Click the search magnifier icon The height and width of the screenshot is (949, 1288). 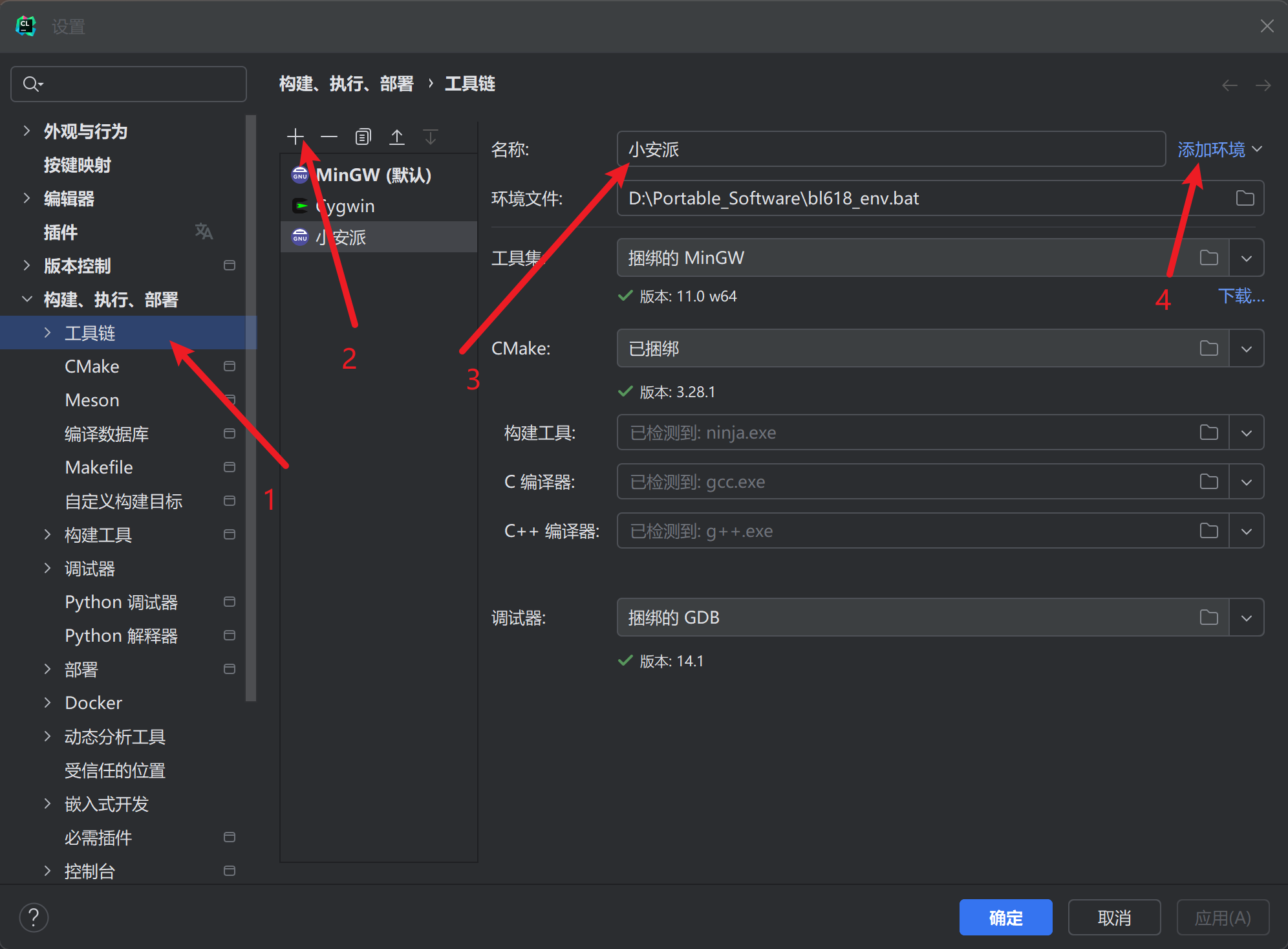32,84
